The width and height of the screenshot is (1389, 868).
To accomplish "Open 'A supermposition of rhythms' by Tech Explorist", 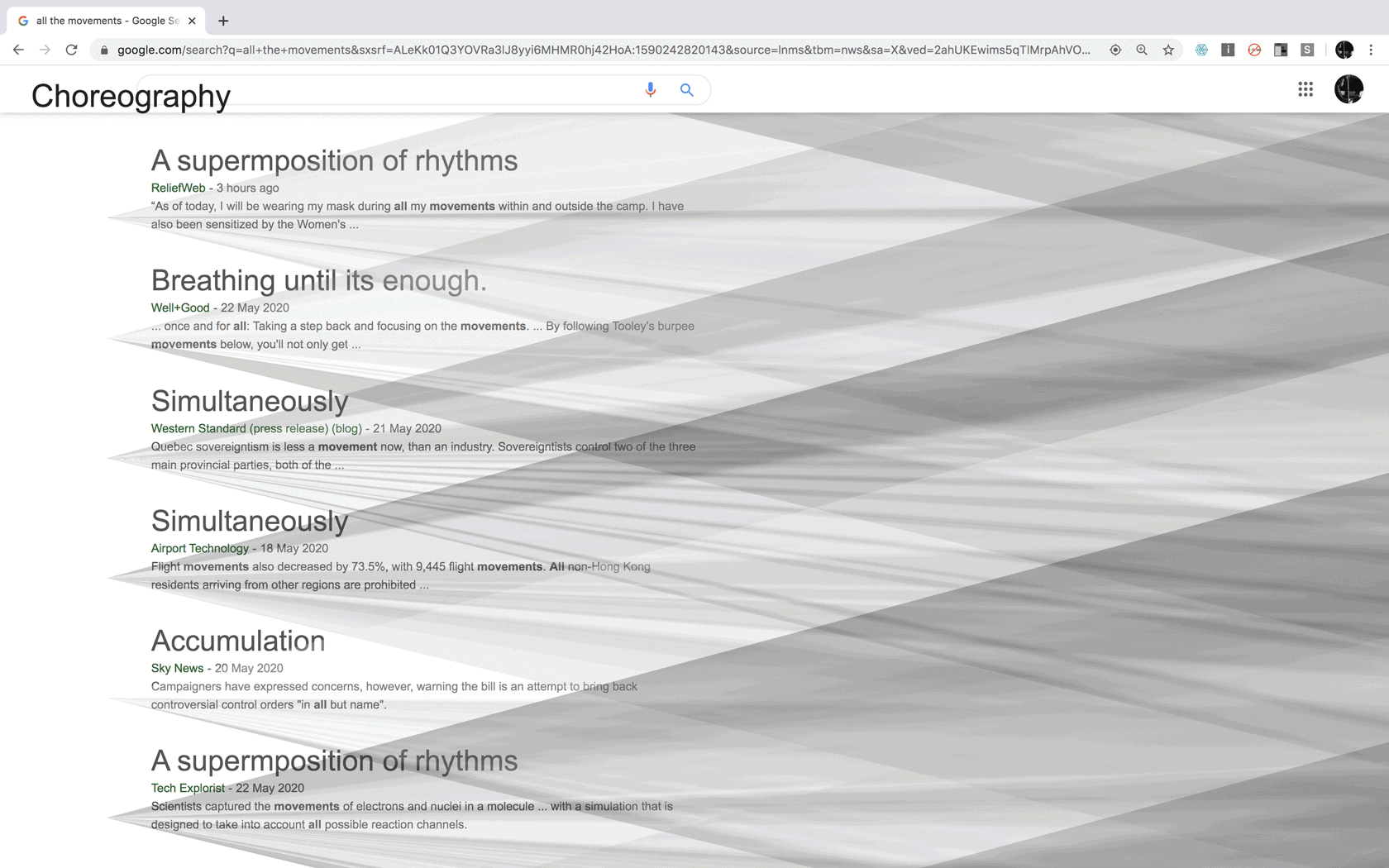I will (334, 761).
